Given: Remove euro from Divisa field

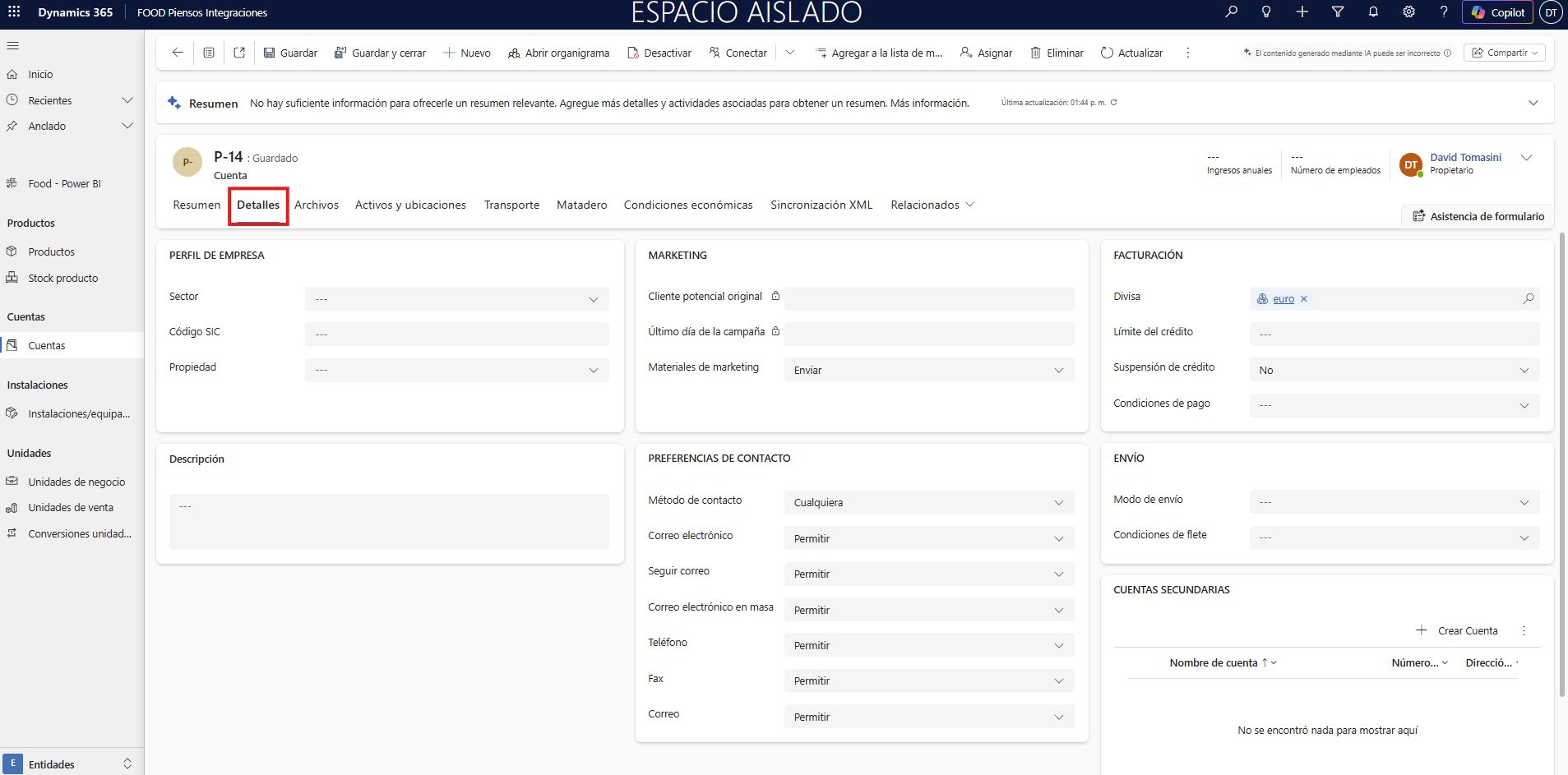Looking at the screenshot, I should tap(1304, 299).
